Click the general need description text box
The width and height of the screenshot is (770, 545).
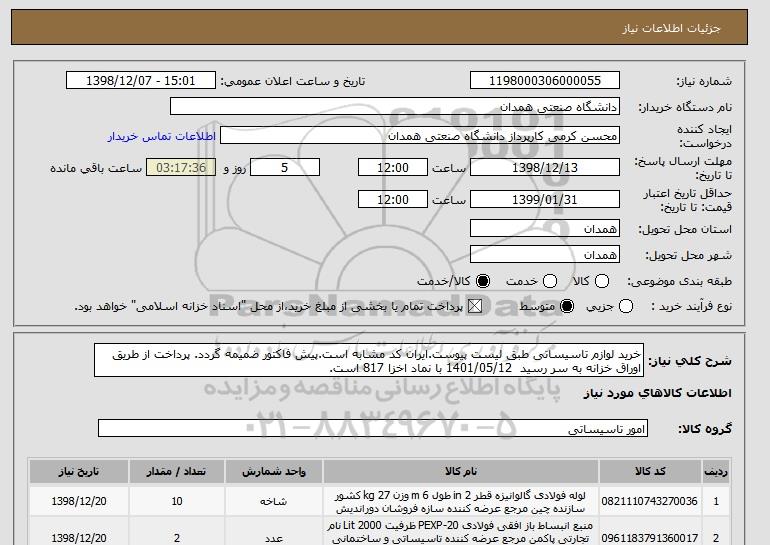point(369,361)
